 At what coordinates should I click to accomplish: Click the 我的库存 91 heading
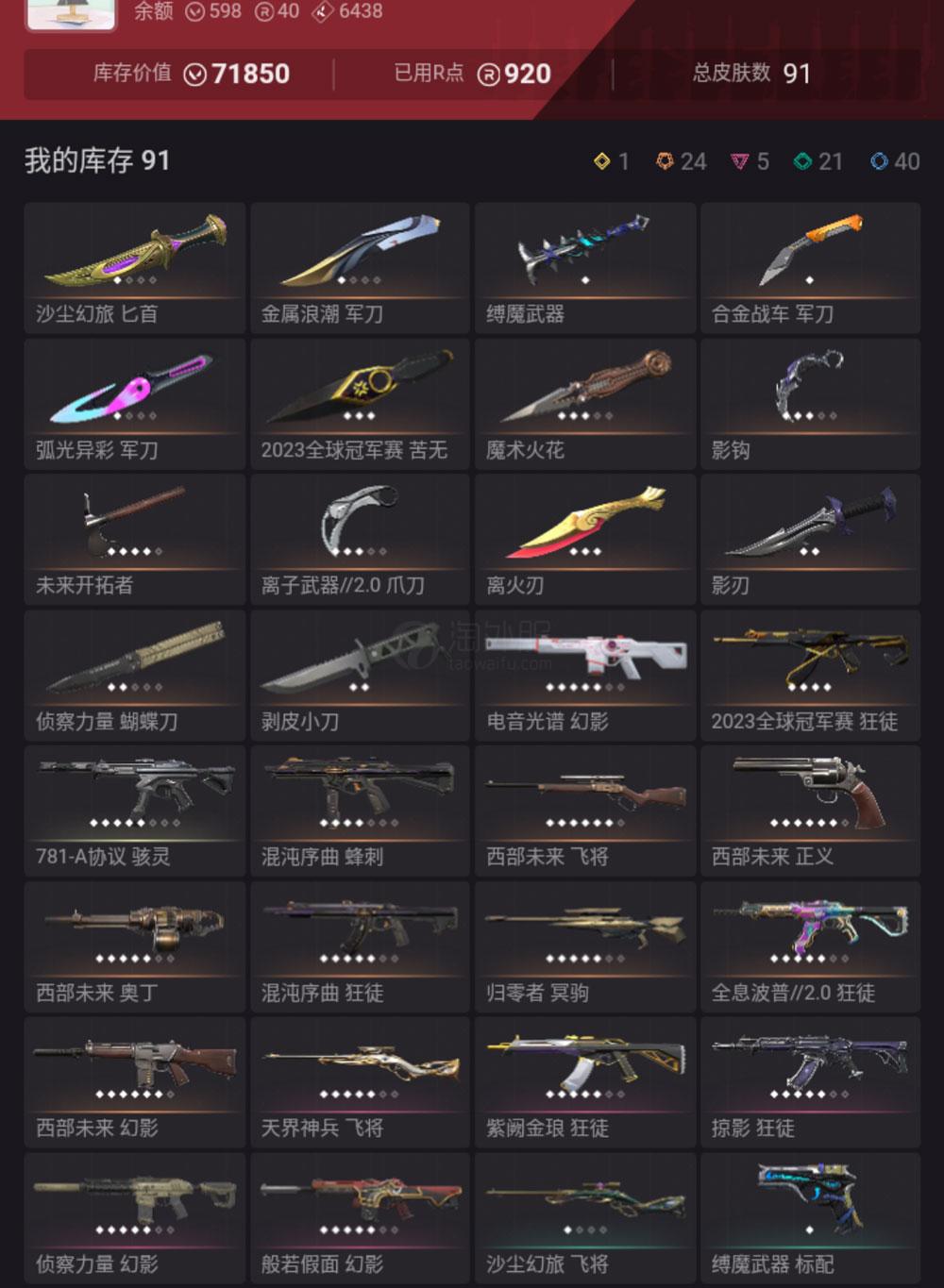pos(97,161)
